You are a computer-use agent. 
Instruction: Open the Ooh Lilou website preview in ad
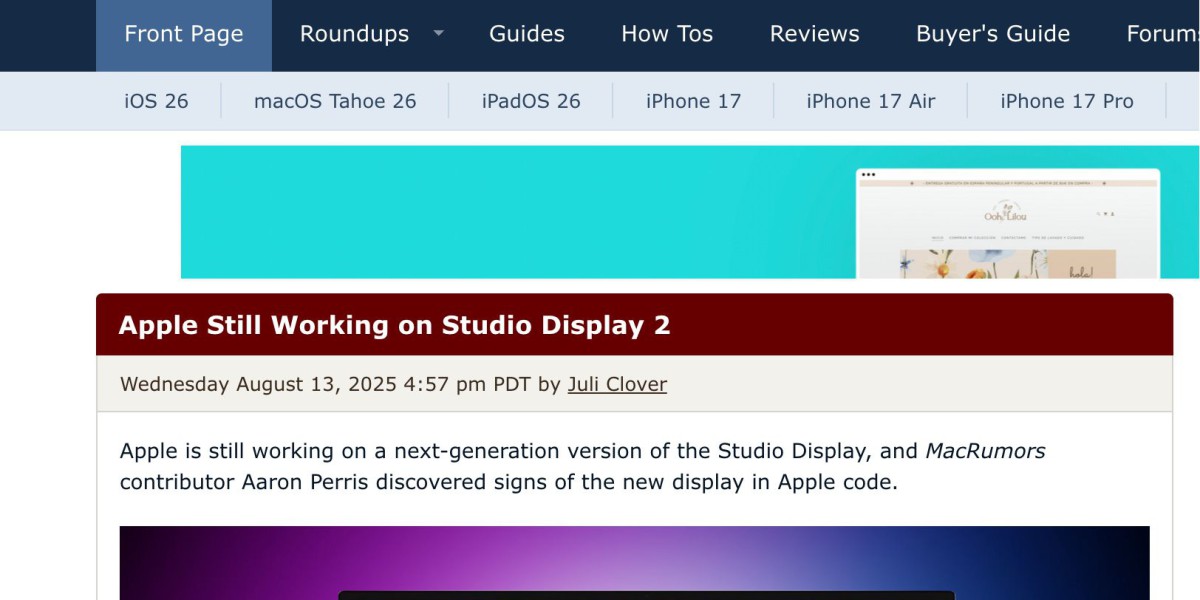(x=1008, y=224)
